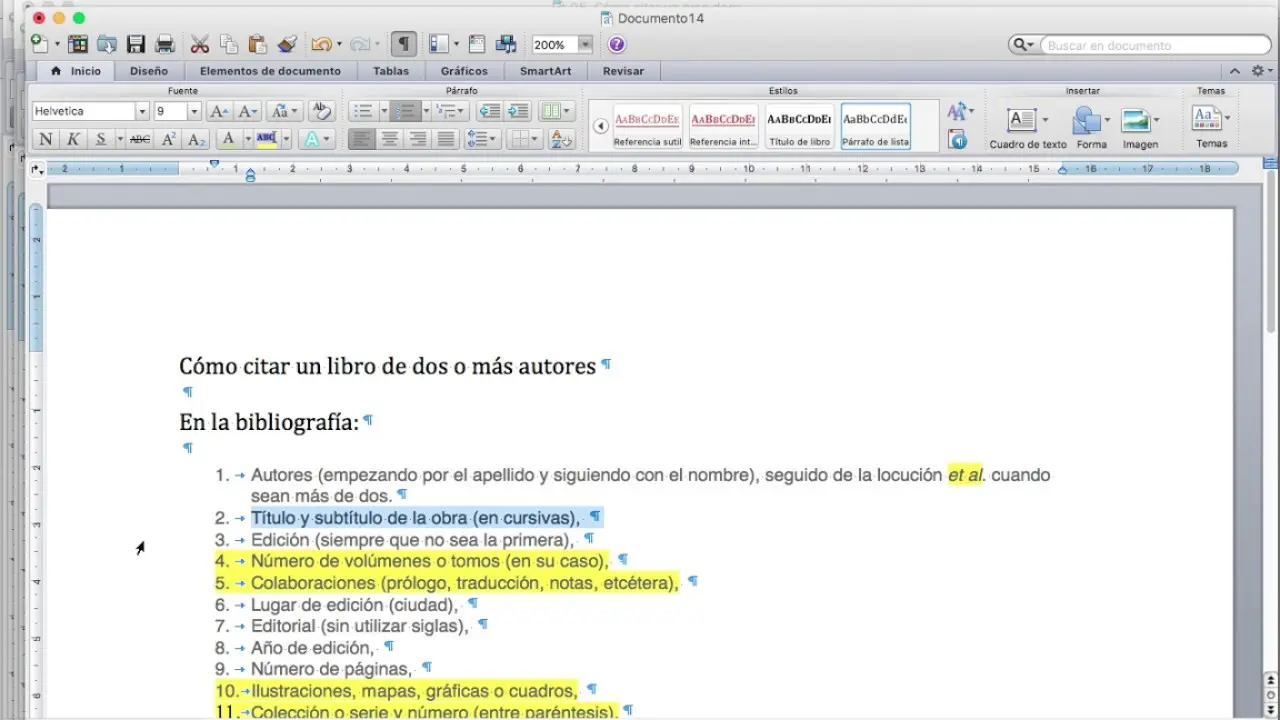This screenshot has width=1280, height=720.
Task: Select the Cut scissors icon
Action: pyautogui.click(x=199, y=44)
